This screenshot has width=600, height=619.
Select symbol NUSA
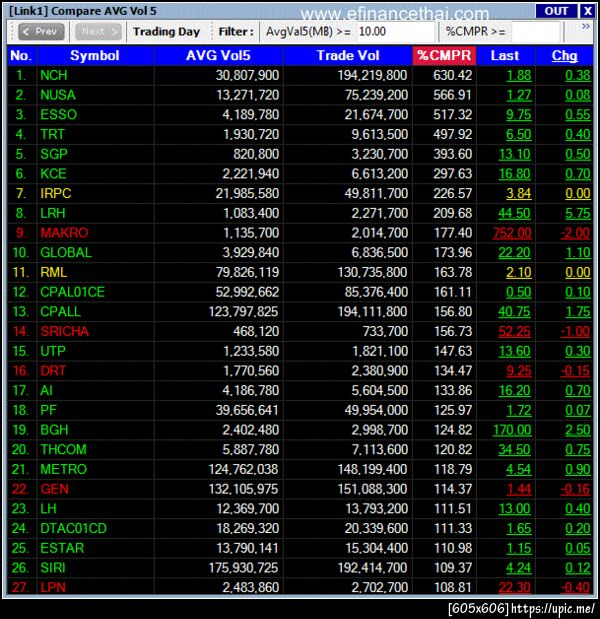click(58, 95)
